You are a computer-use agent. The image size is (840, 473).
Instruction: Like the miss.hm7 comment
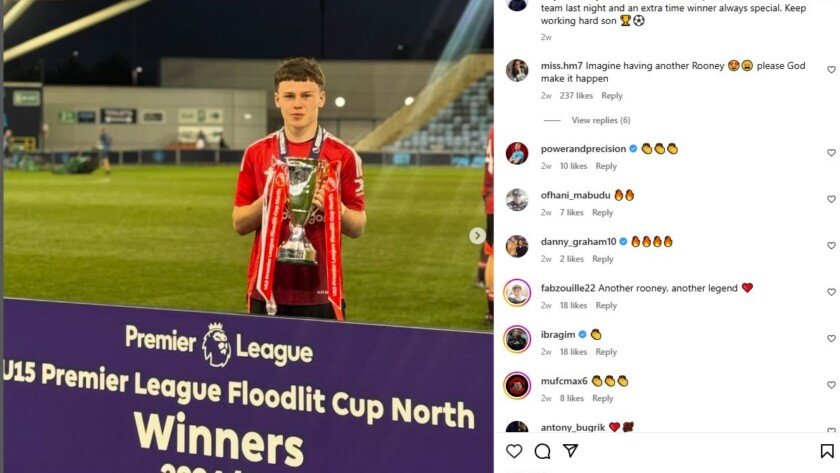(x=831, y=70)
